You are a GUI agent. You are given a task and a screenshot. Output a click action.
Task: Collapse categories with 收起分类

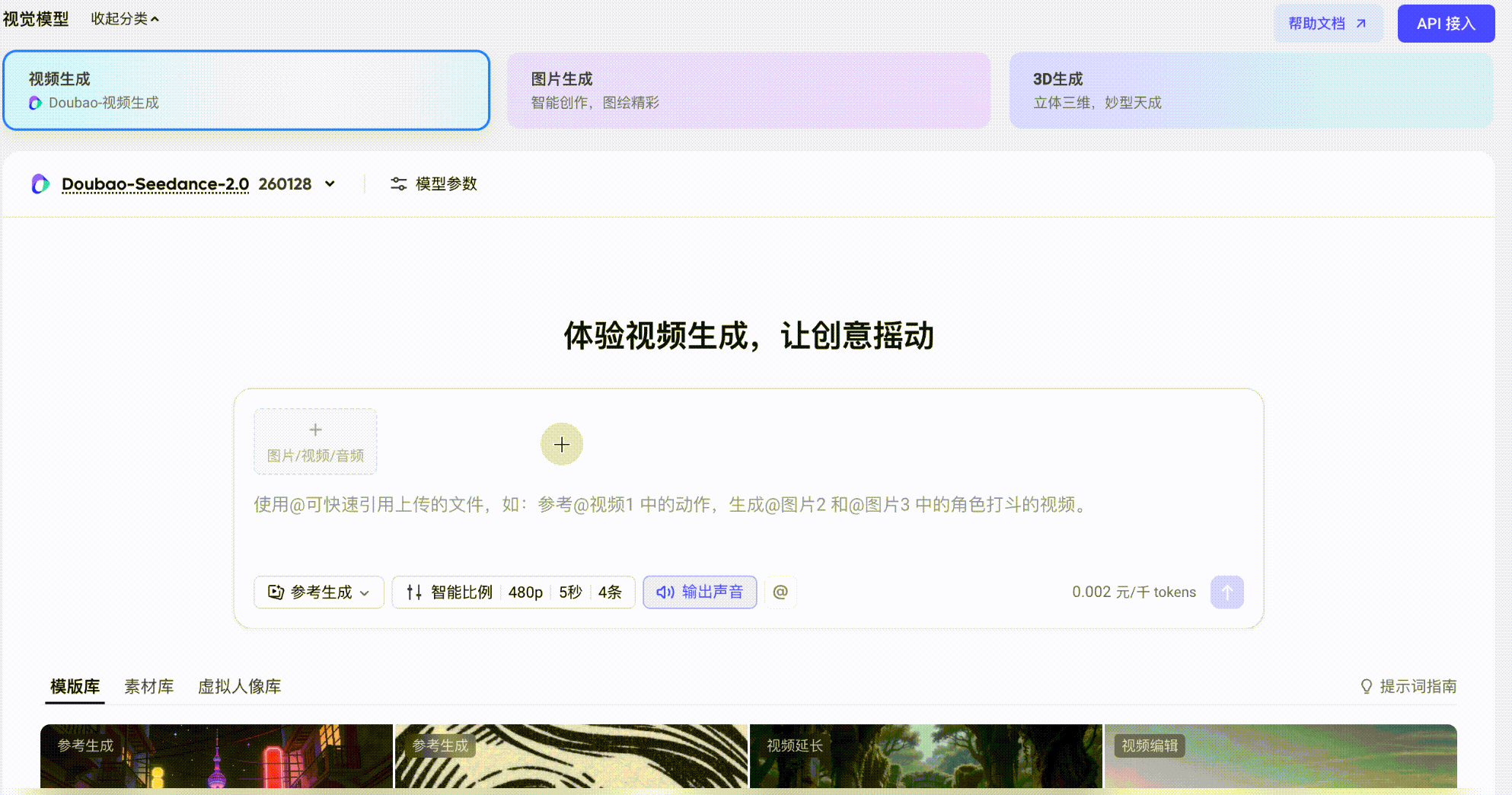tap(125, 18)
